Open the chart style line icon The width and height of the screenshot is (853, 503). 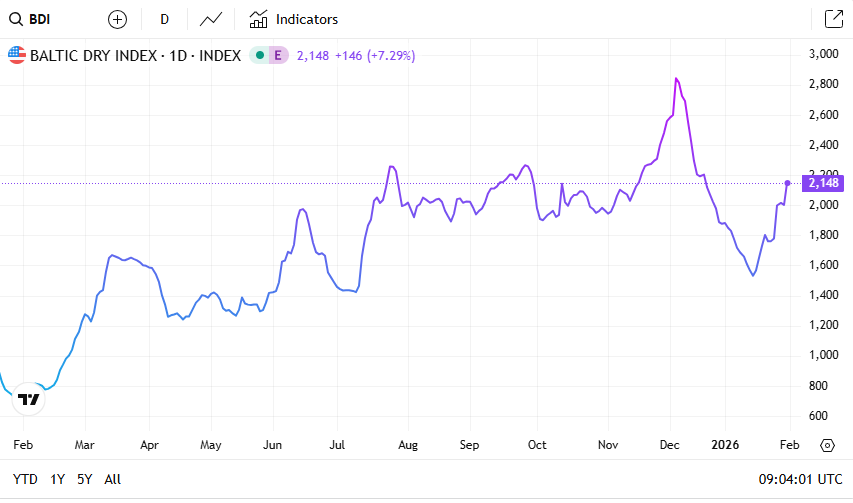(211, 19)
